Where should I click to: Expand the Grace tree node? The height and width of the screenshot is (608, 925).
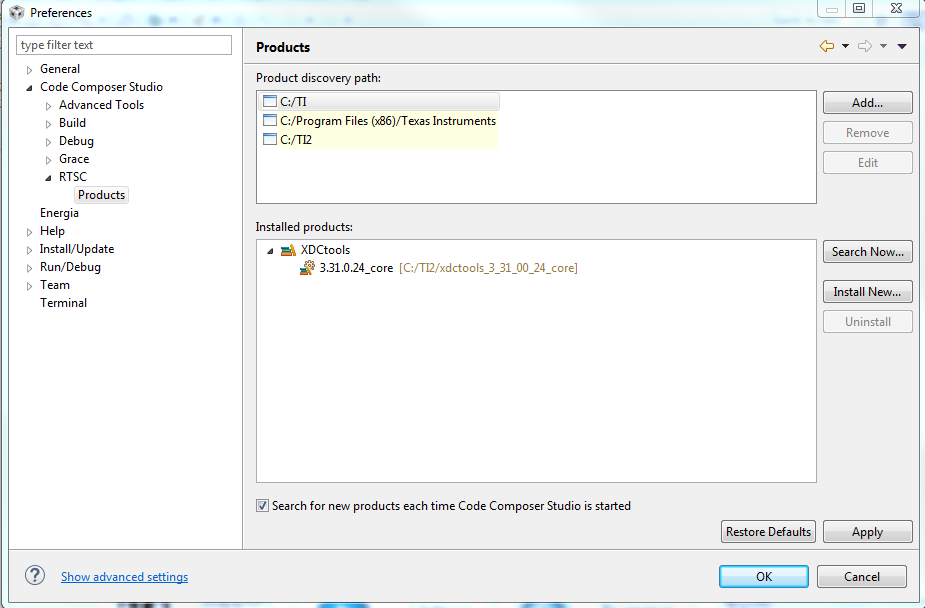click(x=48, y=160)
